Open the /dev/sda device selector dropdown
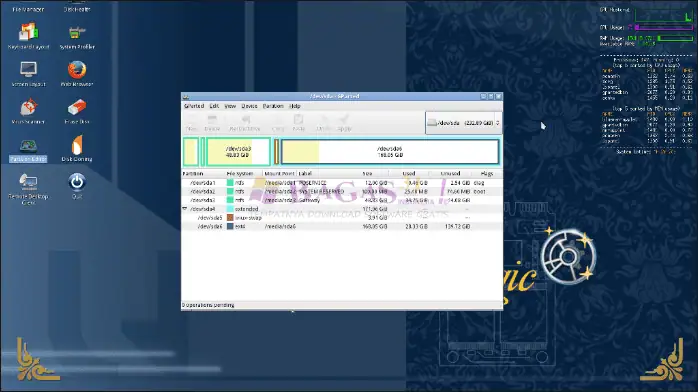 463,123
